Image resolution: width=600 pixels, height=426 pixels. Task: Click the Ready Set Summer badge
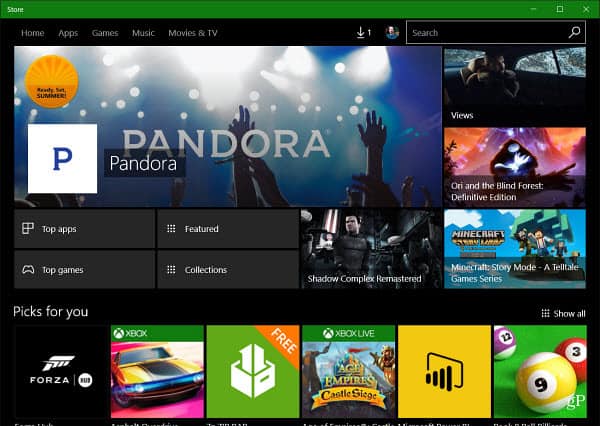tap(51, 81)
